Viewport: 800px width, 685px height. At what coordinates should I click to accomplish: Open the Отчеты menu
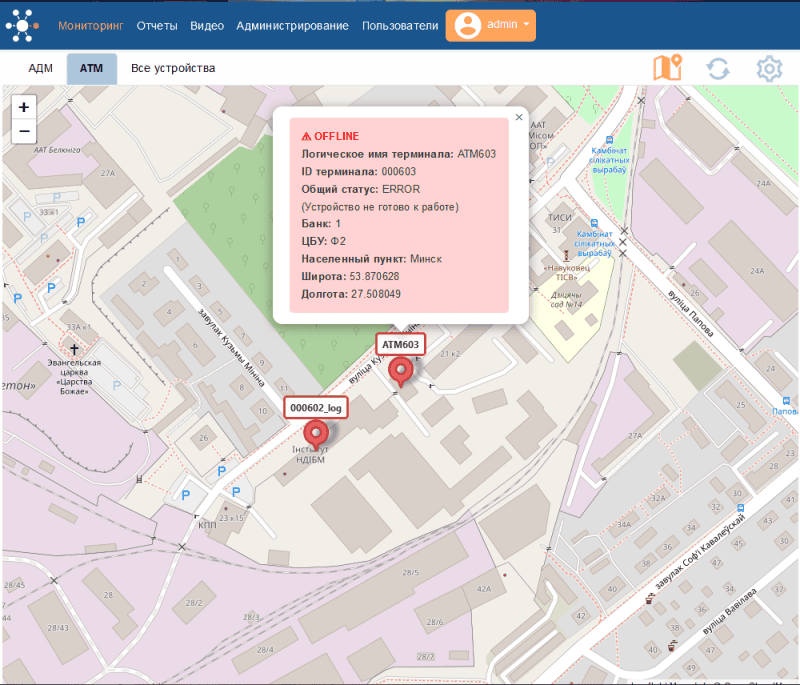[x=157, y=26]
